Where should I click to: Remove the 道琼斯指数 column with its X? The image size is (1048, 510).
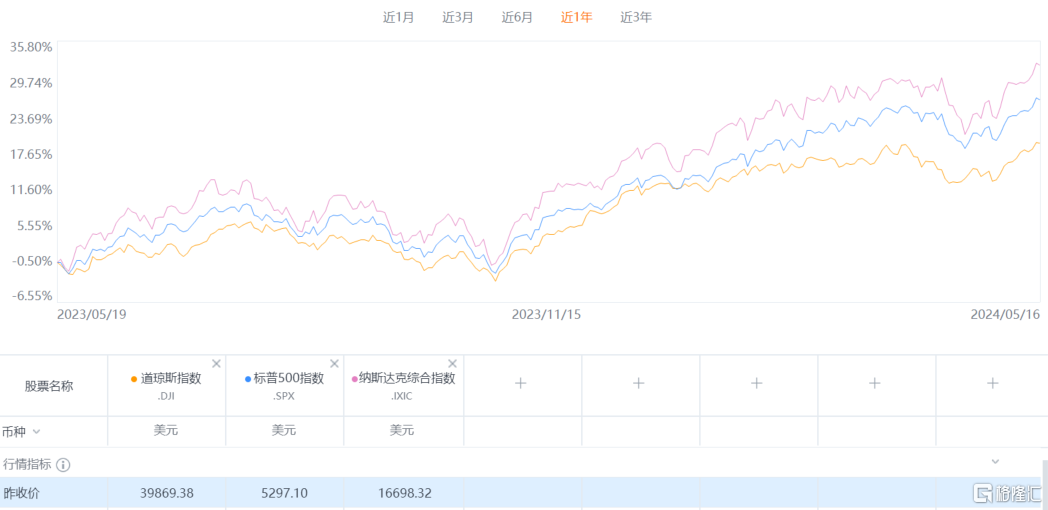tap(216, 364)
